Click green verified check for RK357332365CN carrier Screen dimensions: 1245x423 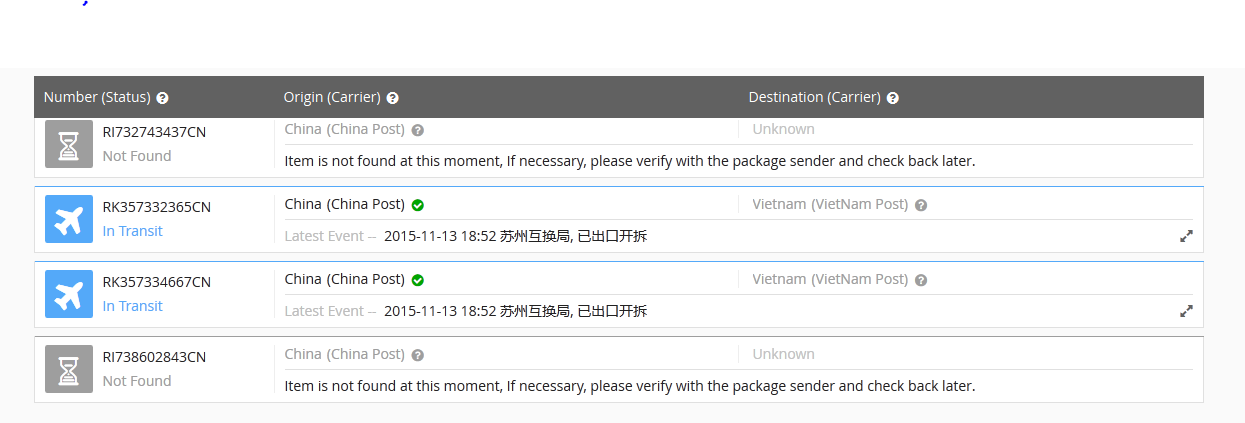pyautogui.click(x=418, y=205)
